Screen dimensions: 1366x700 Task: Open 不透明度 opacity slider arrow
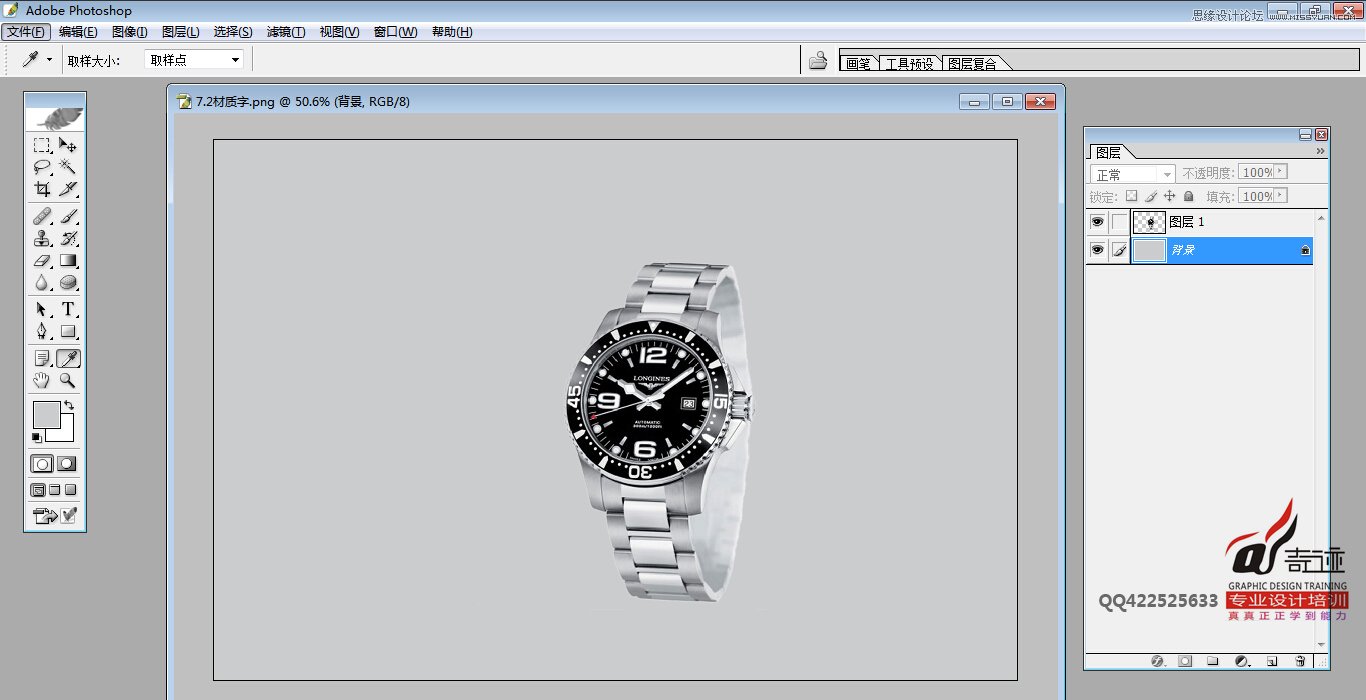(1281, 173)
